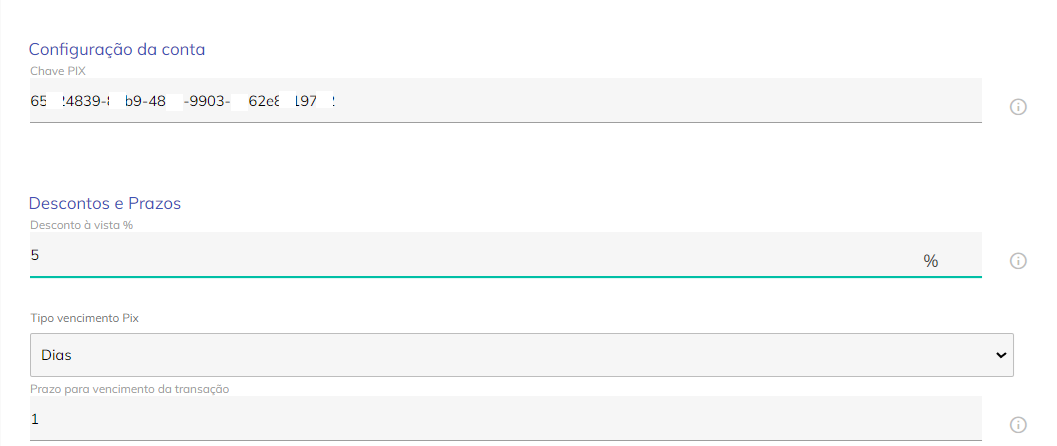Click the percent symbol in the discount field

coord(931,261)
